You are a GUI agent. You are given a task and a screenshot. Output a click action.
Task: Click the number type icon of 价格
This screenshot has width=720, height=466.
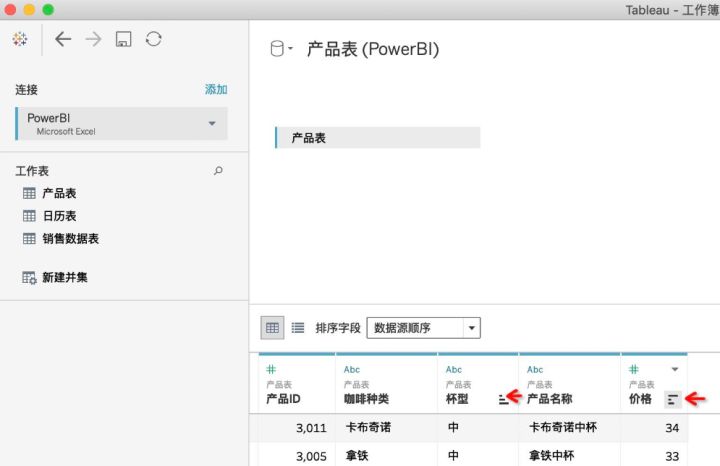point(634,369)
